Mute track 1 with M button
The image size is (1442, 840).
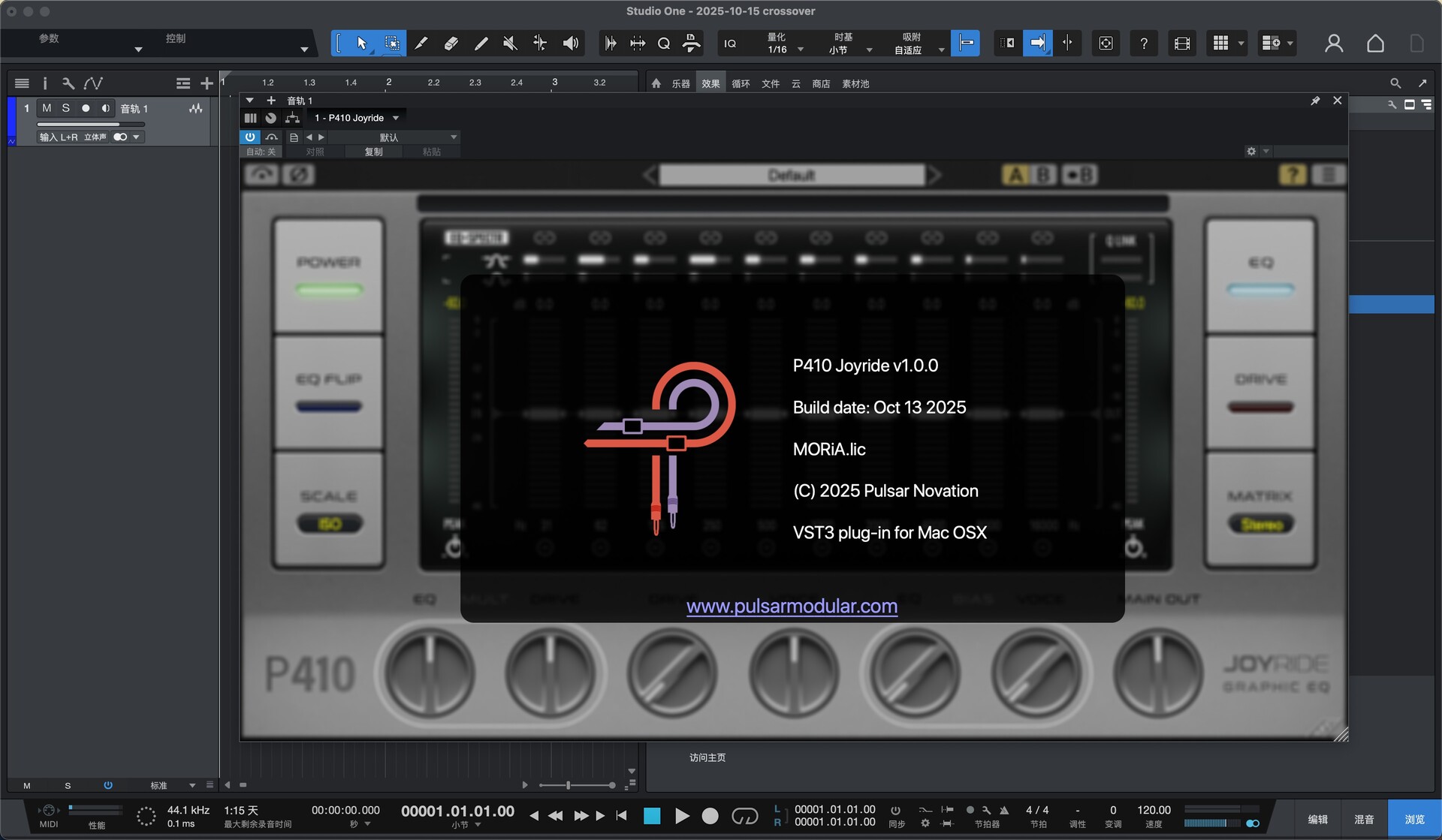47,108
